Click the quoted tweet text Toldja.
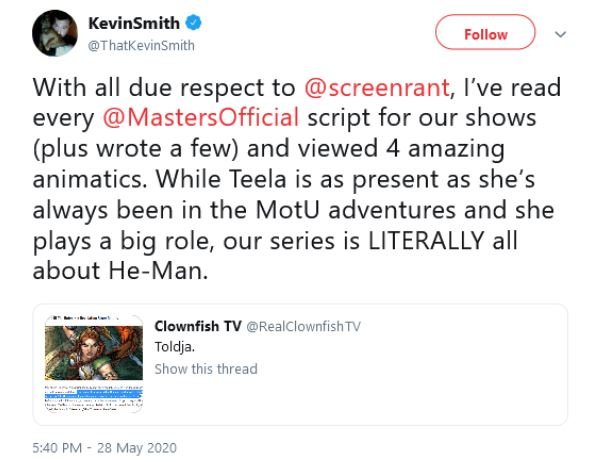594x460 pixels. tap(175, 347)
